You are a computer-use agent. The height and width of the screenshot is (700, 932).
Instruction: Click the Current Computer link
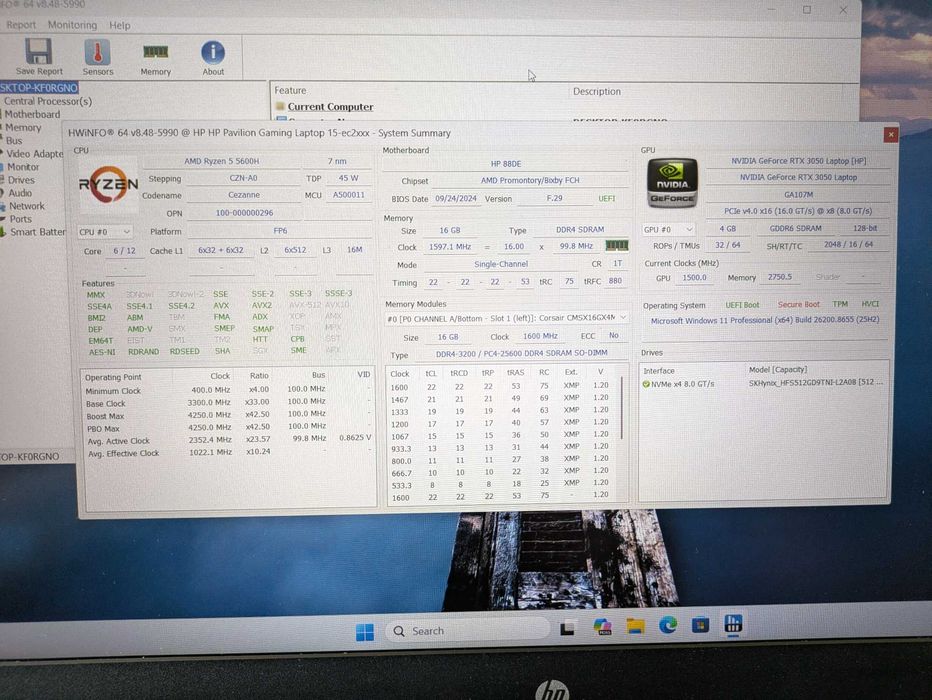pyautogui.click(x=330, y=107)
